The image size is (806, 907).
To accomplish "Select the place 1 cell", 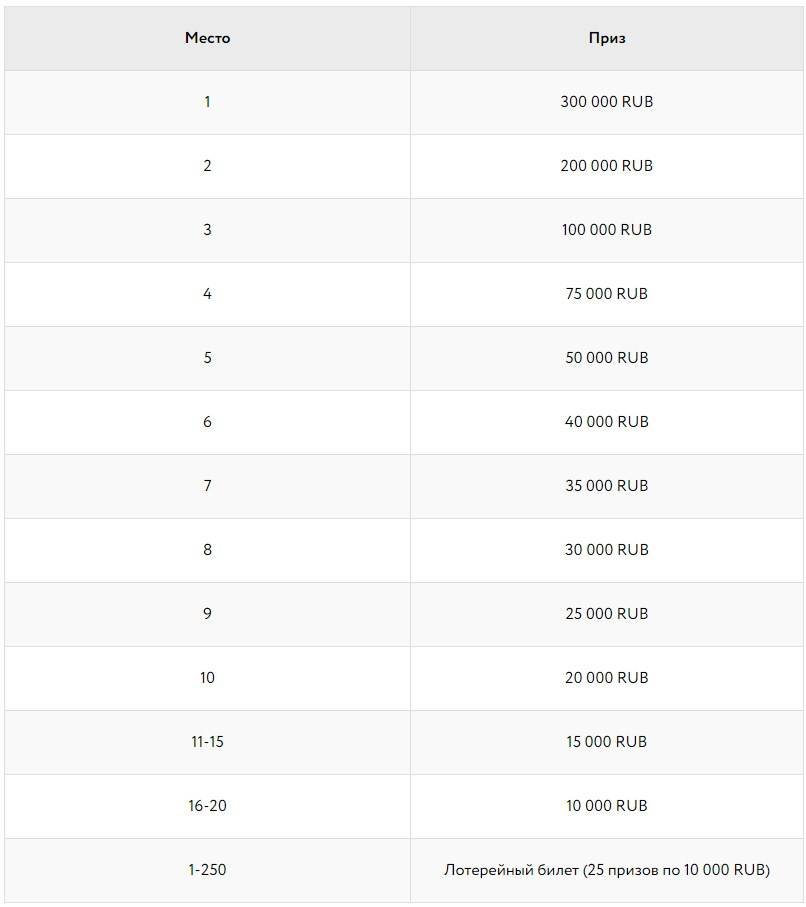I will pos(207,102).
